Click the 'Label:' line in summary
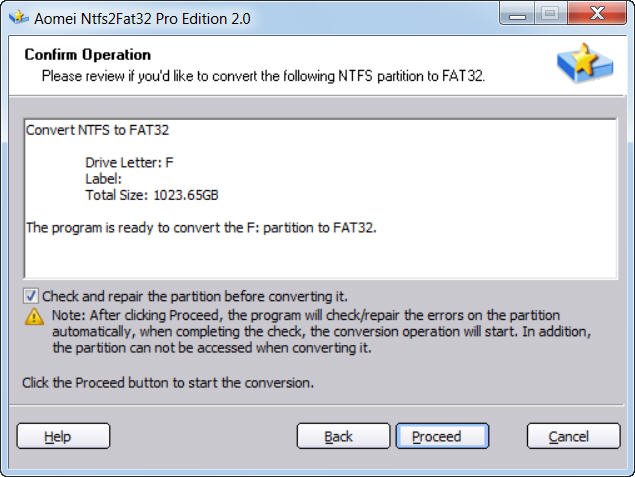The width and height of the screenshot is (635, 477). [x=103, y=179]
